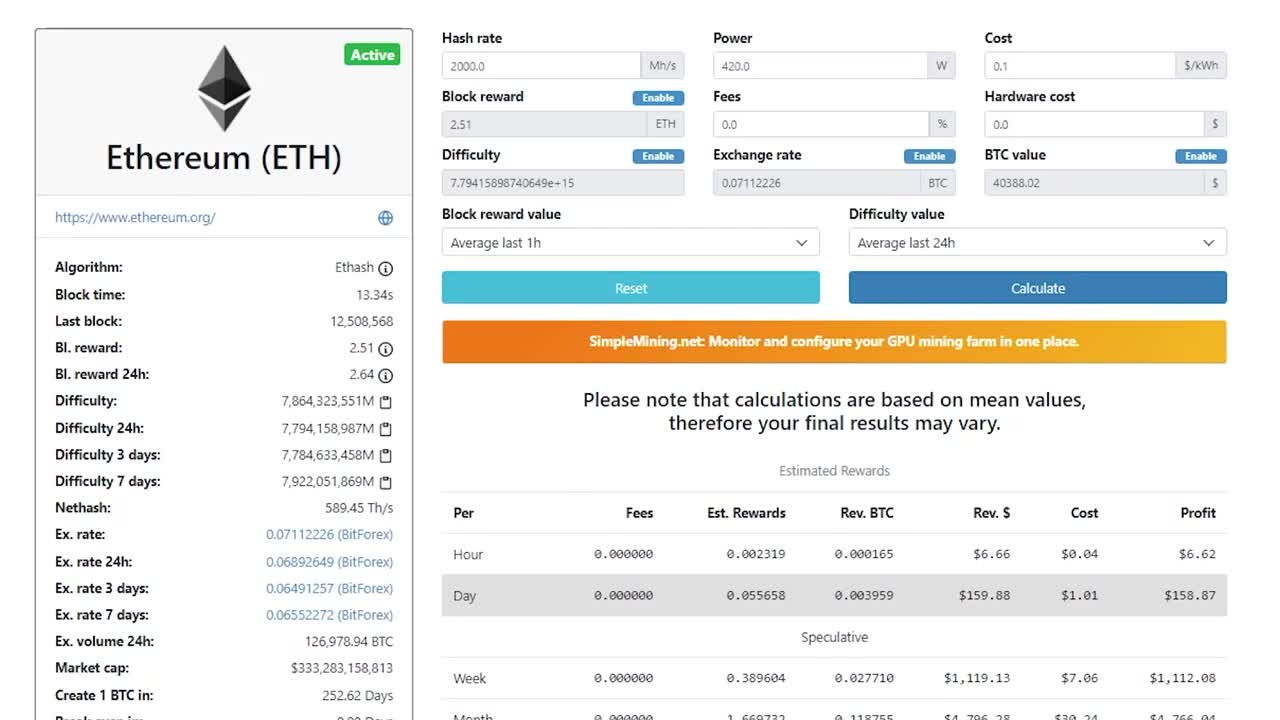
Task: Copy Difficulty 24h value to clipboard
Action: (386, 429)
